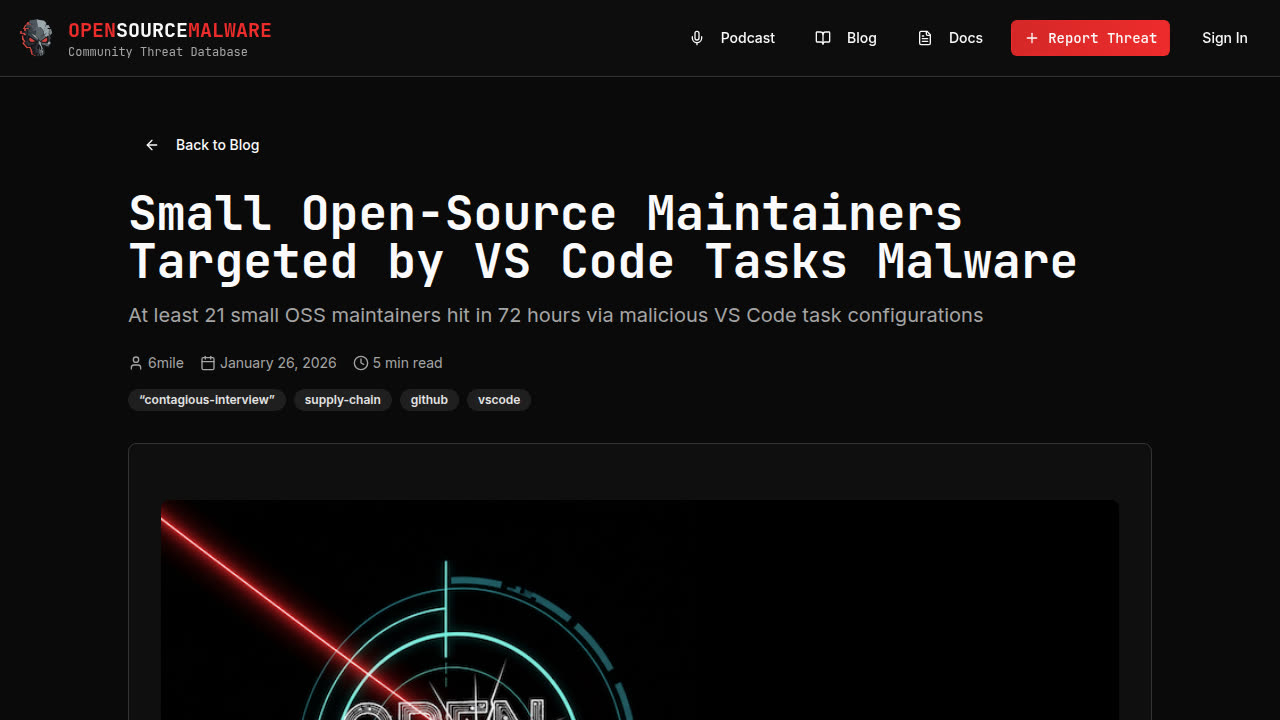Click the Report Threat button
The image size is (1280, 720).
coord(1090,38)
